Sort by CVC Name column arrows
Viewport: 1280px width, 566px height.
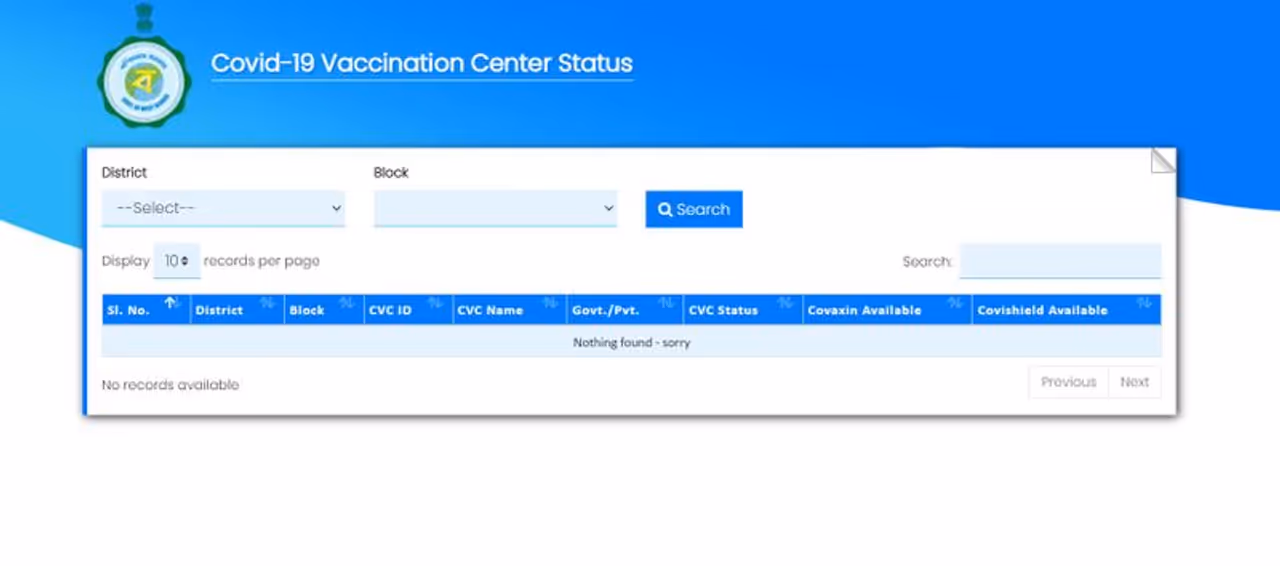tap(549, 303)
